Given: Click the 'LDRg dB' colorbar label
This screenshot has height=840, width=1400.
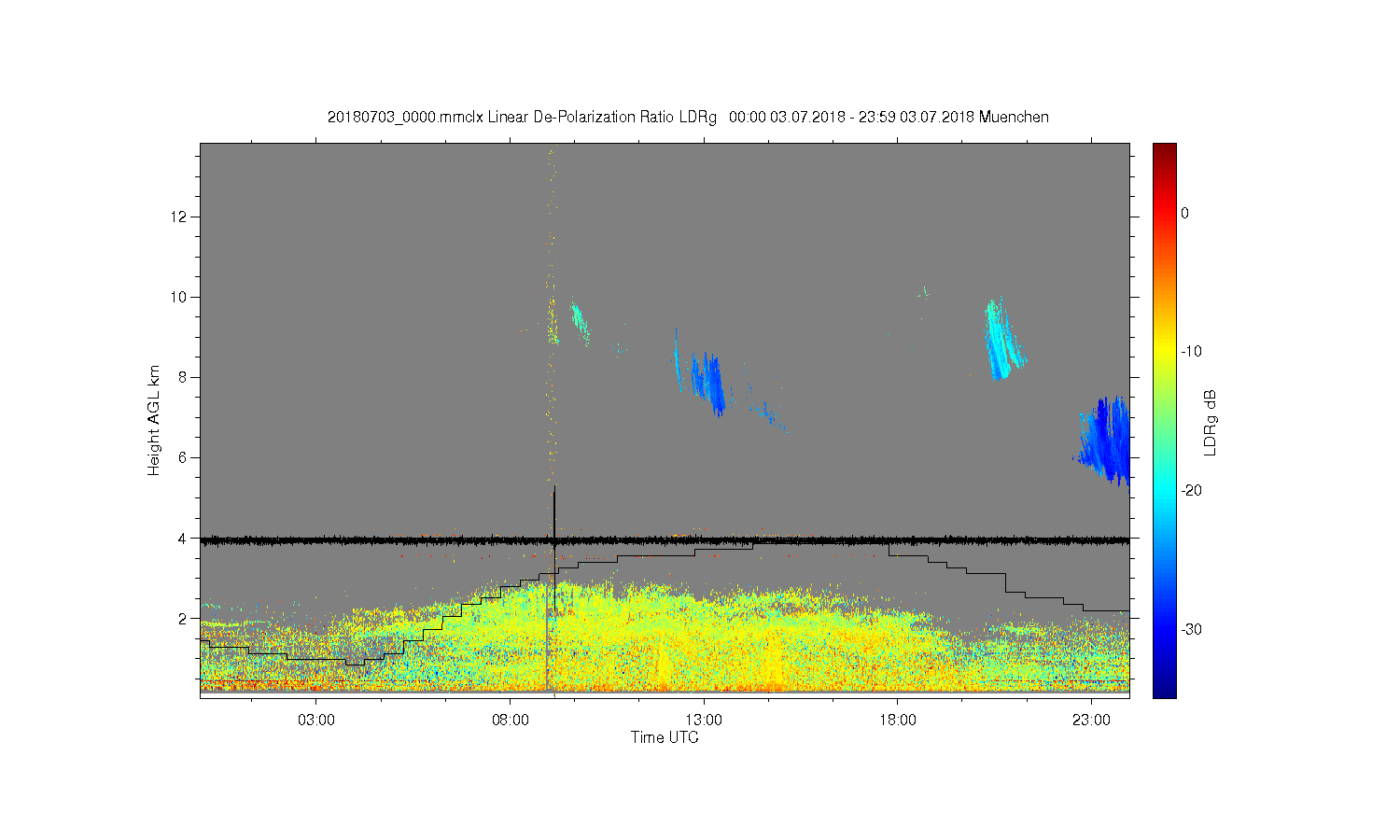Looking at the screenshot, I should [x=1211, y=422].
